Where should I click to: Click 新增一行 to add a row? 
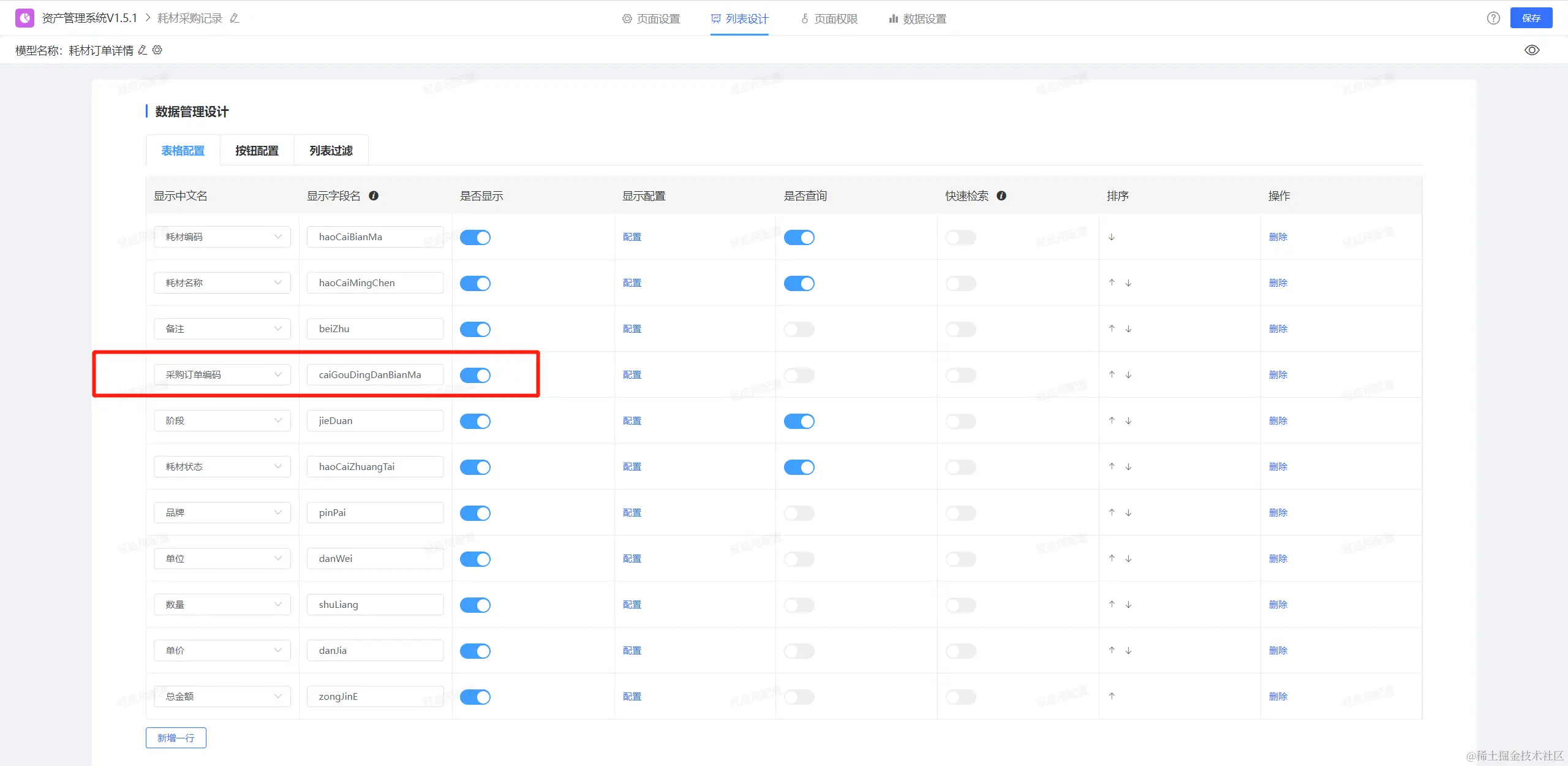pos(176,738)
